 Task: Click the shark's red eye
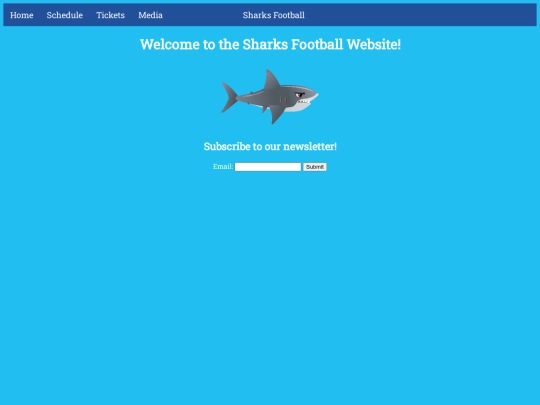pyautogui.click(x=299, y=95)
